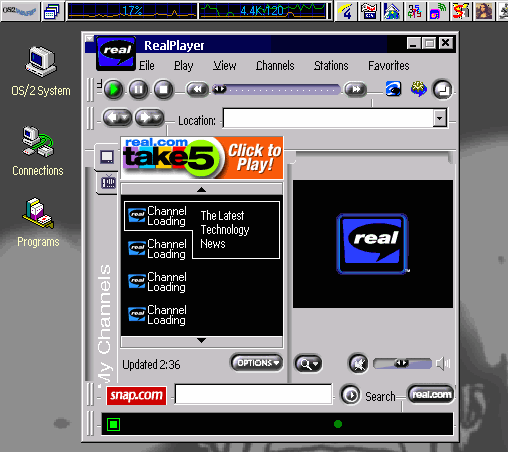Open the Programs desktop icon
The height and width of the screenshot is (452, 508).
[x=38, y=223]
